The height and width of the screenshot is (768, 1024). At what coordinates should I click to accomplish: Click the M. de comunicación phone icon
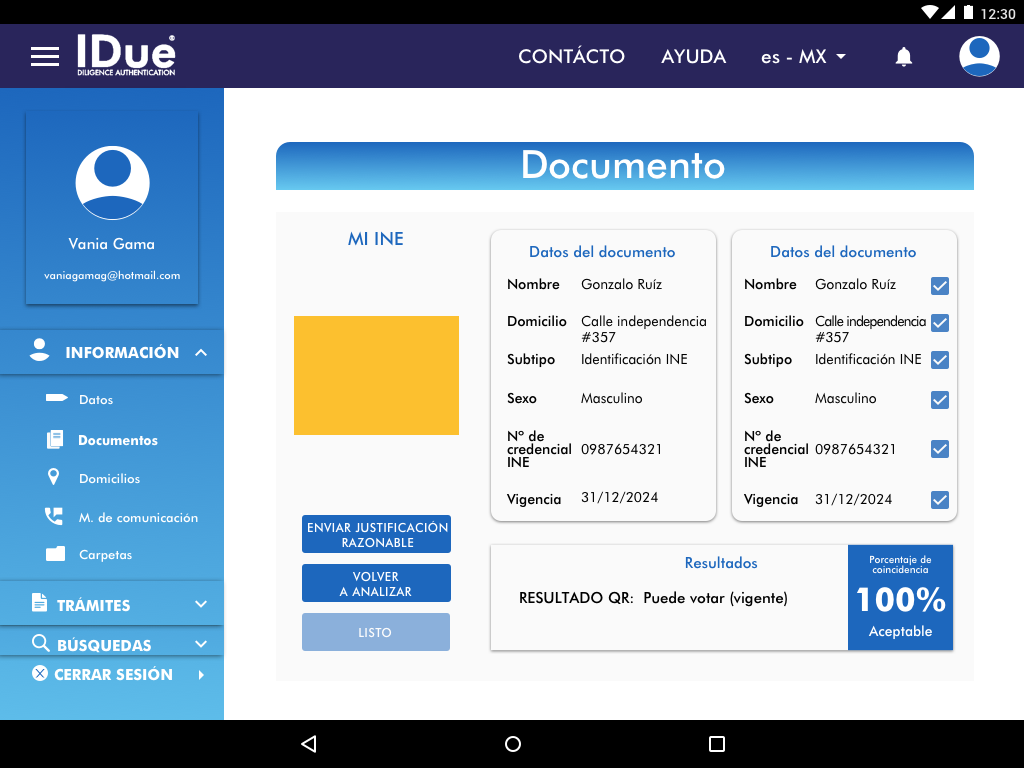pyautogui.click(x=54, y=517)
